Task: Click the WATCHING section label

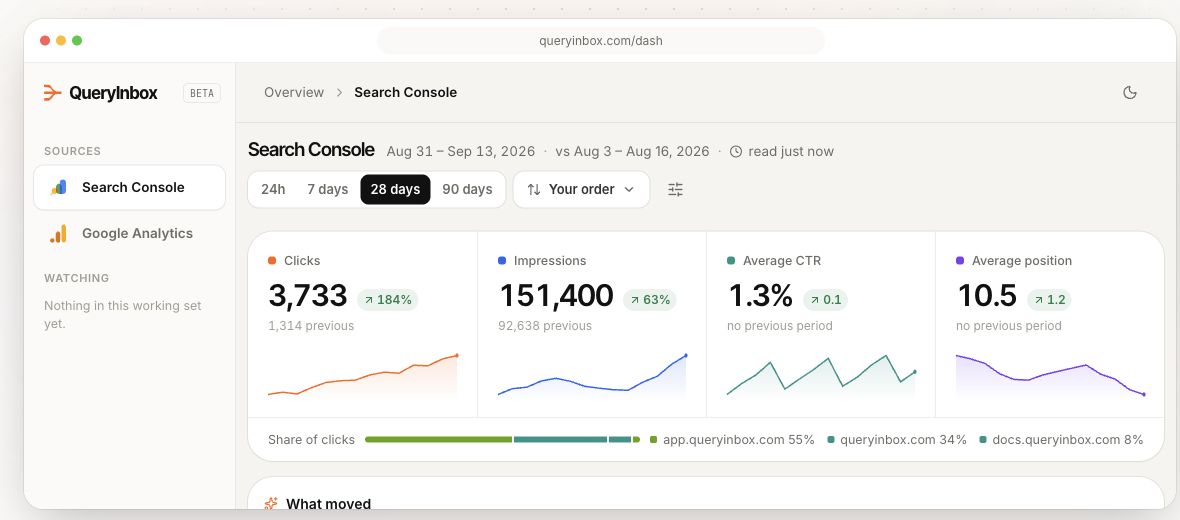Action: coord(77,278)
